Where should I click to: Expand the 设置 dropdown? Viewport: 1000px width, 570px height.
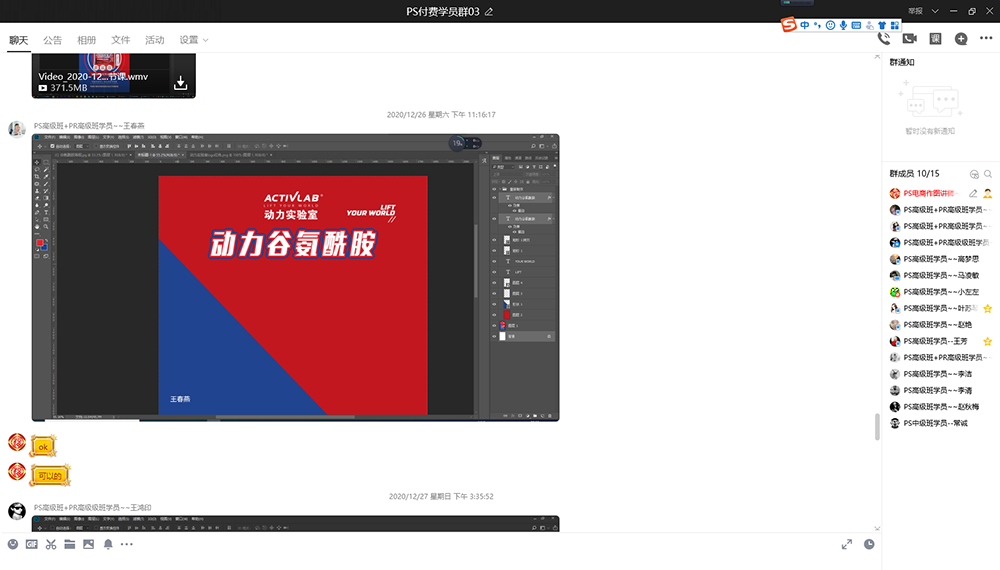click(194, 40)
